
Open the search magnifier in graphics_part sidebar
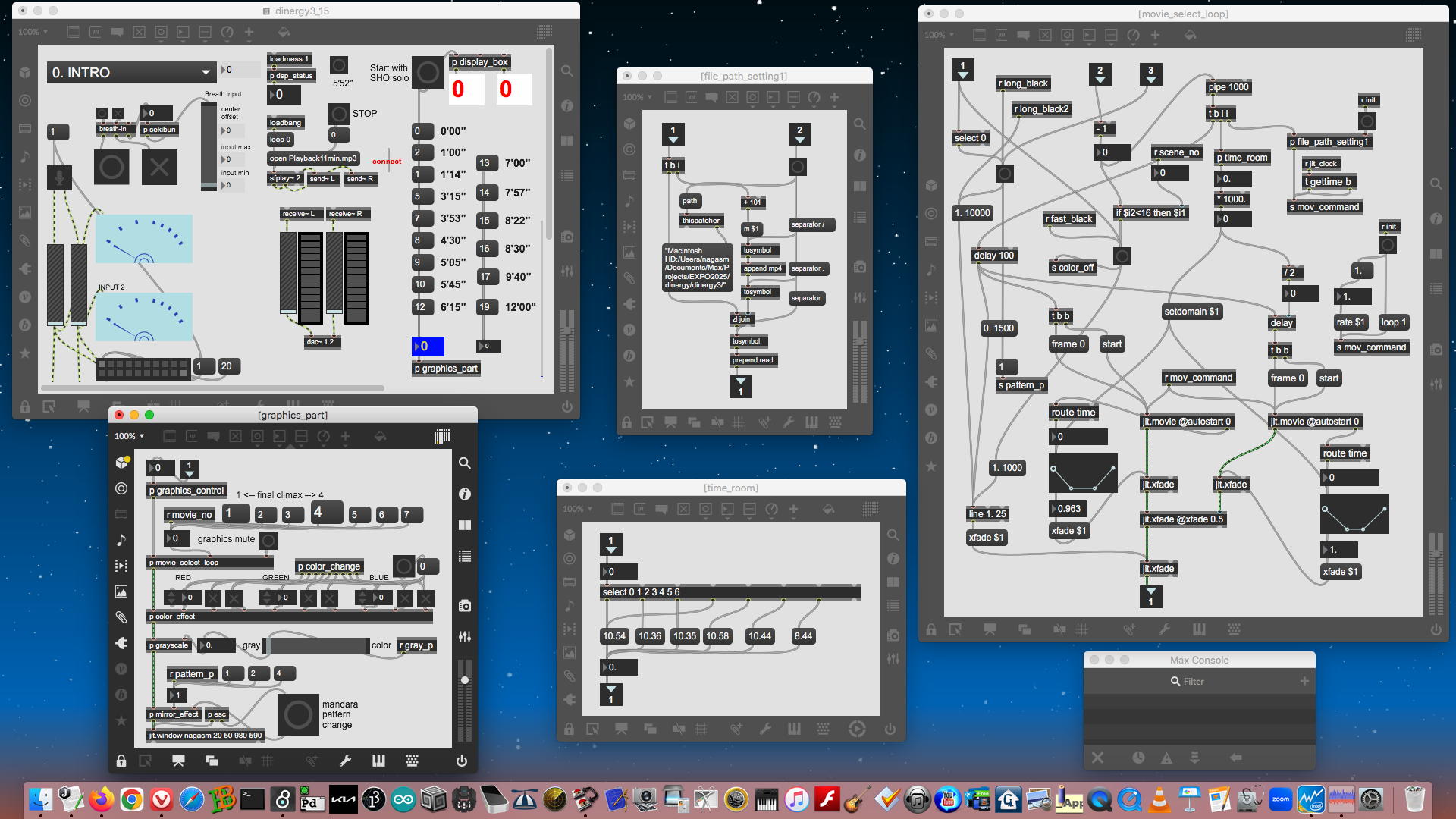[465, 463]
